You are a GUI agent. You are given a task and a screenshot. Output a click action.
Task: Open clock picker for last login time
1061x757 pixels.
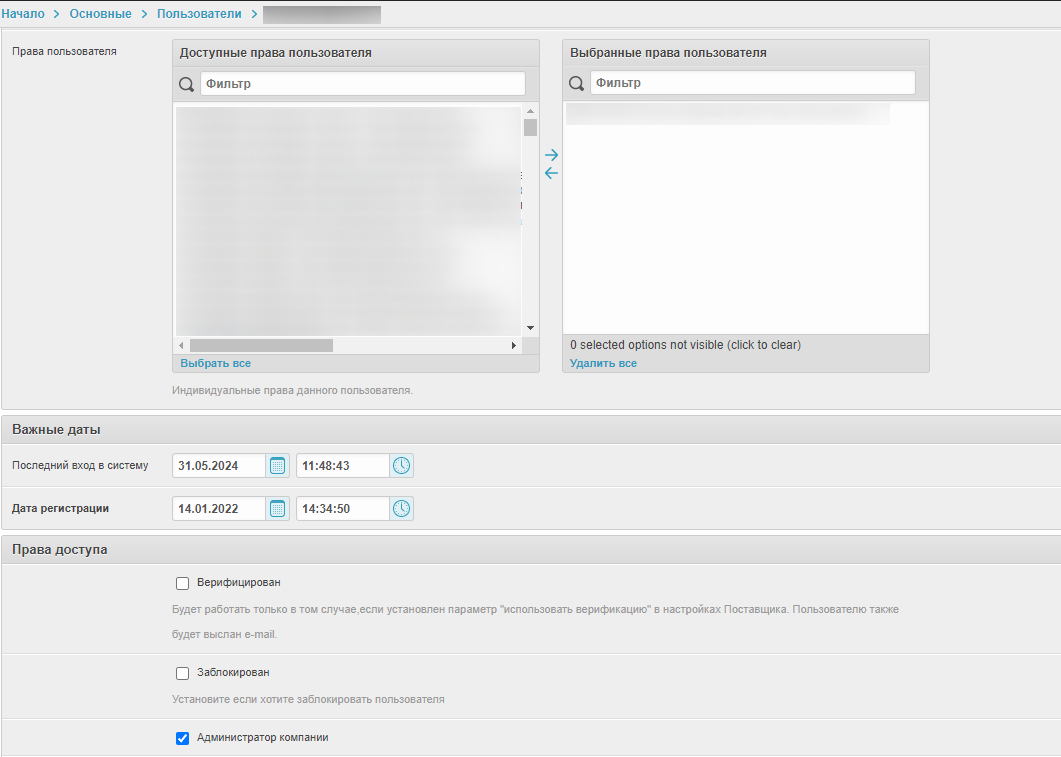(401, 466)
